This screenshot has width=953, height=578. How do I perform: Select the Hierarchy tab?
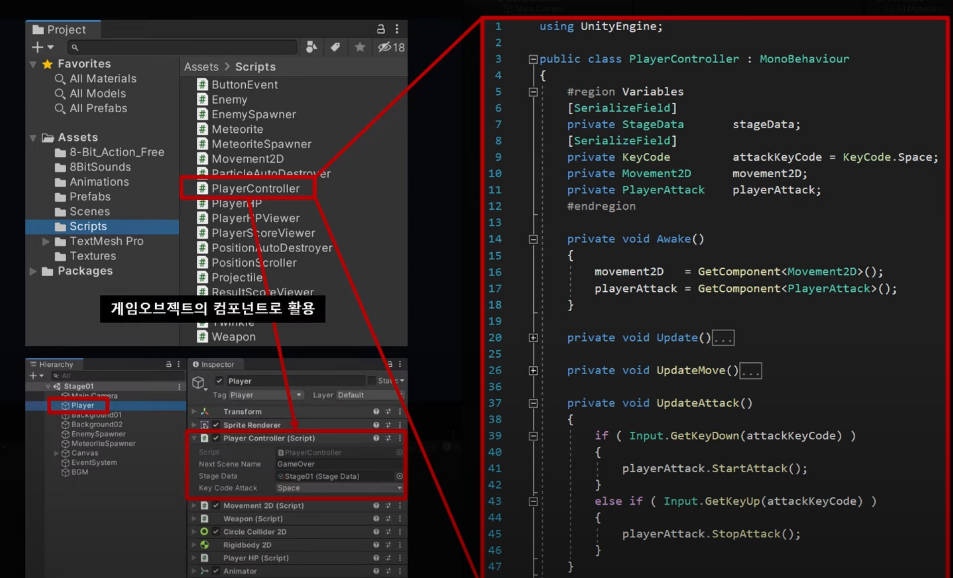tap(52, 364)
